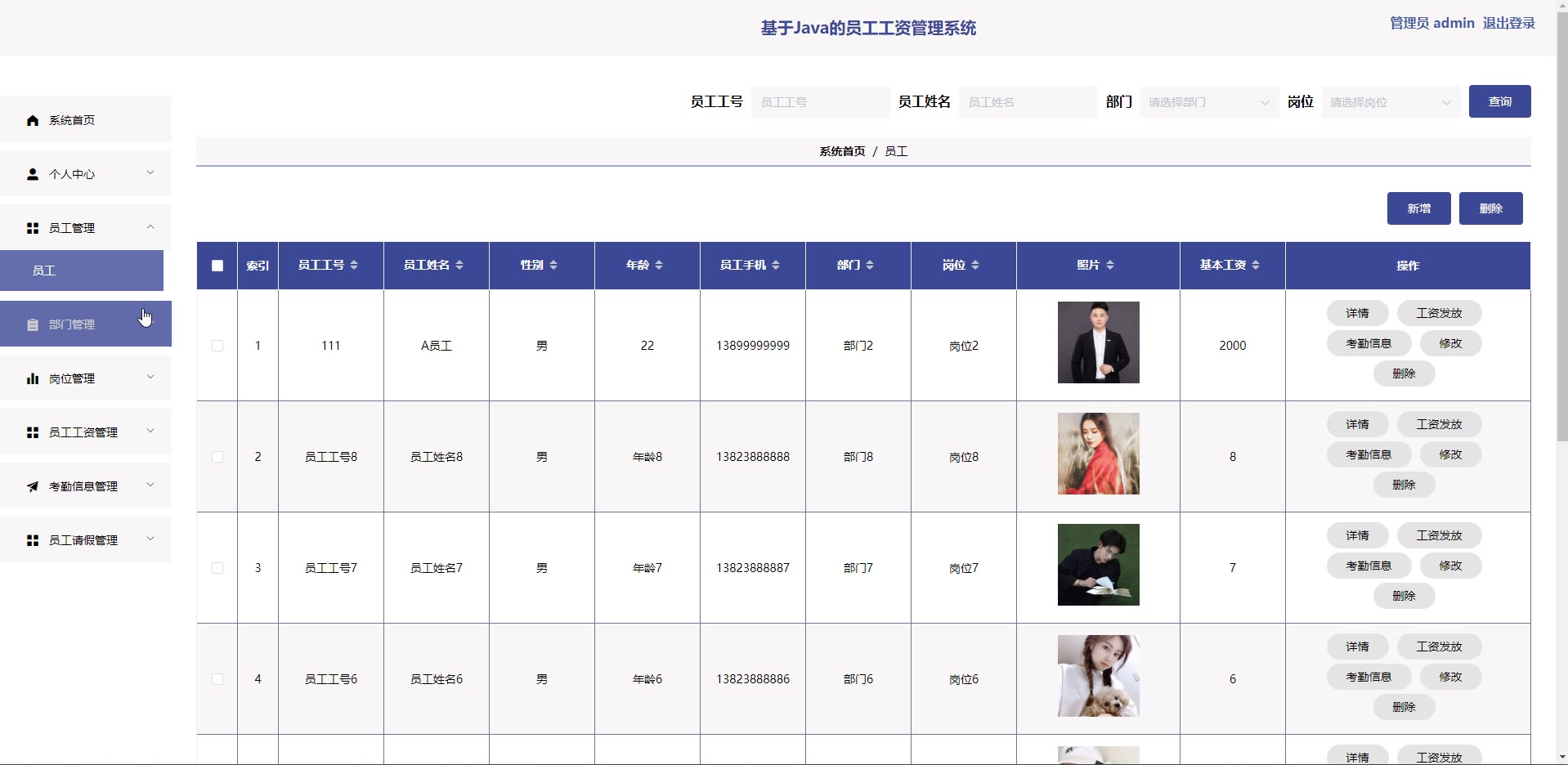Viewport: 1568px width, 765px height.
Task: Click the sort arrows on 员工工号 column
Action: 354,265
